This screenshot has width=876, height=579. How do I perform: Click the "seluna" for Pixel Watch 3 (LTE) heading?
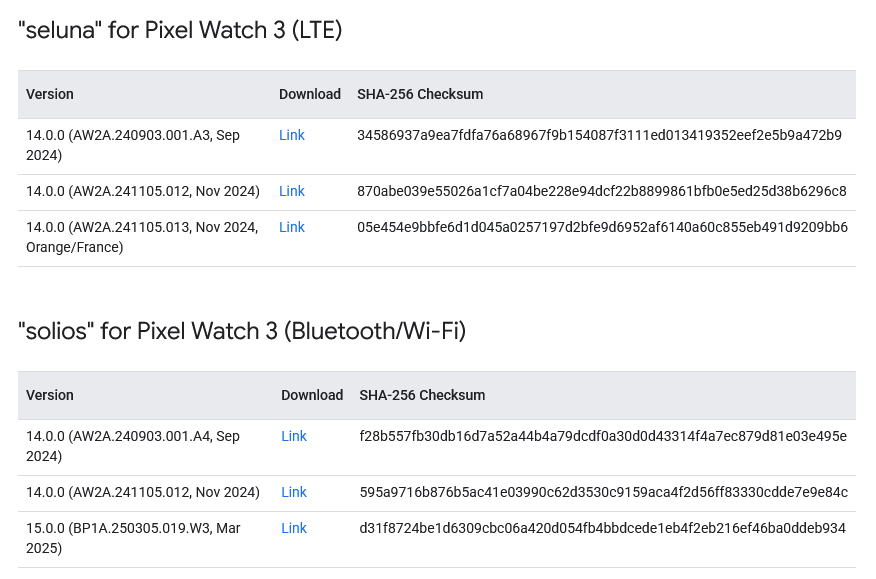coord(180,31)
